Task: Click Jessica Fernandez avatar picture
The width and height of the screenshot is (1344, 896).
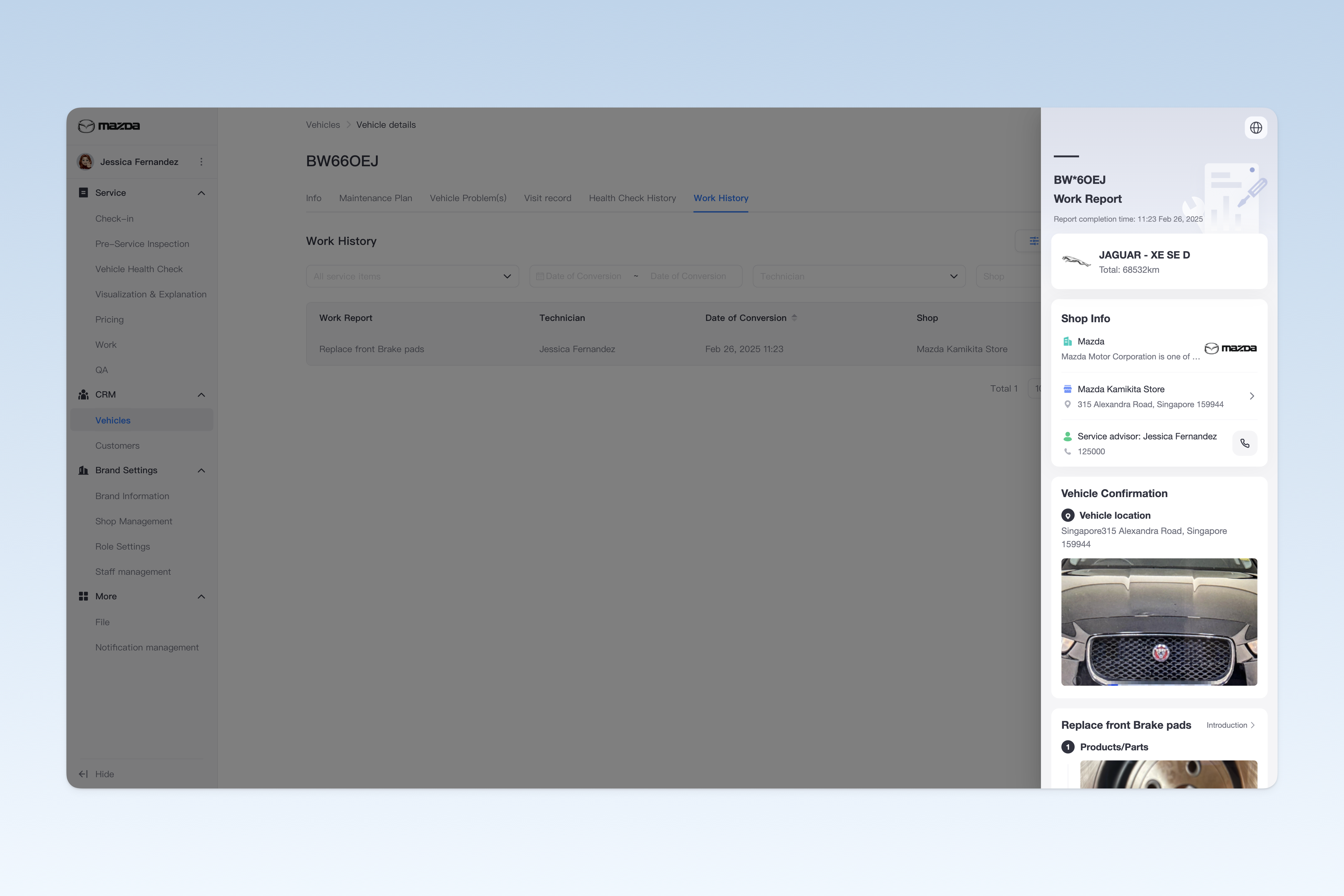Action: [86, 162]
